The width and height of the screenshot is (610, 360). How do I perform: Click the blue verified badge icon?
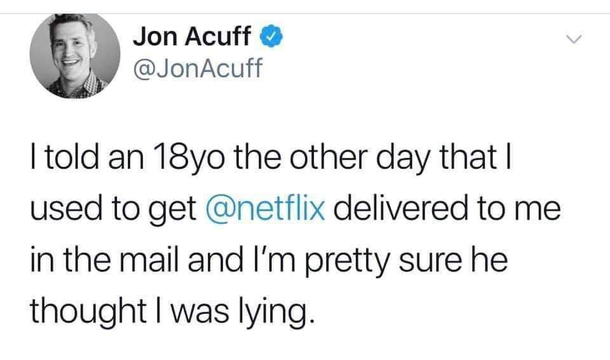271,36
